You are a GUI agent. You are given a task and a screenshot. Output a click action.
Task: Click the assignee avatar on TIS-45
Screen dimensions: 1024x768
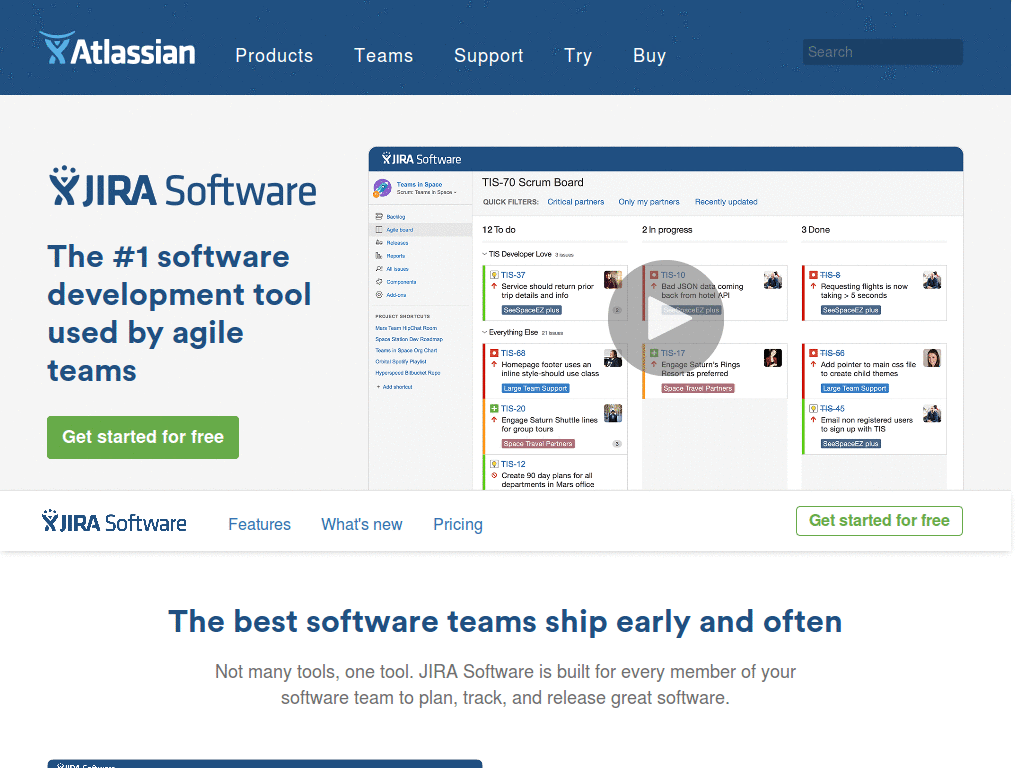coord(932,413)
